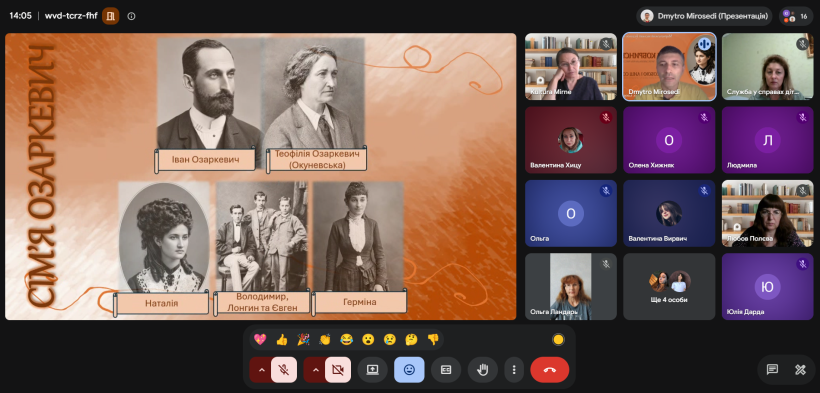Start screen sharing with the present icon

click(x=372, y=369)
